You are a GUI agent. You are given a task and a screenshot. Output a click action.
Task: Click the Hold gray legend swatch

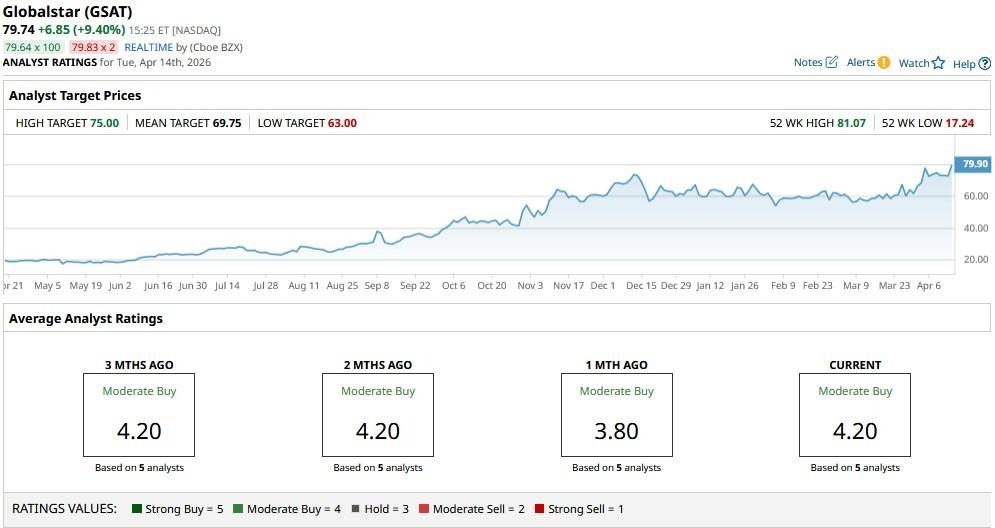pos(355,508)
